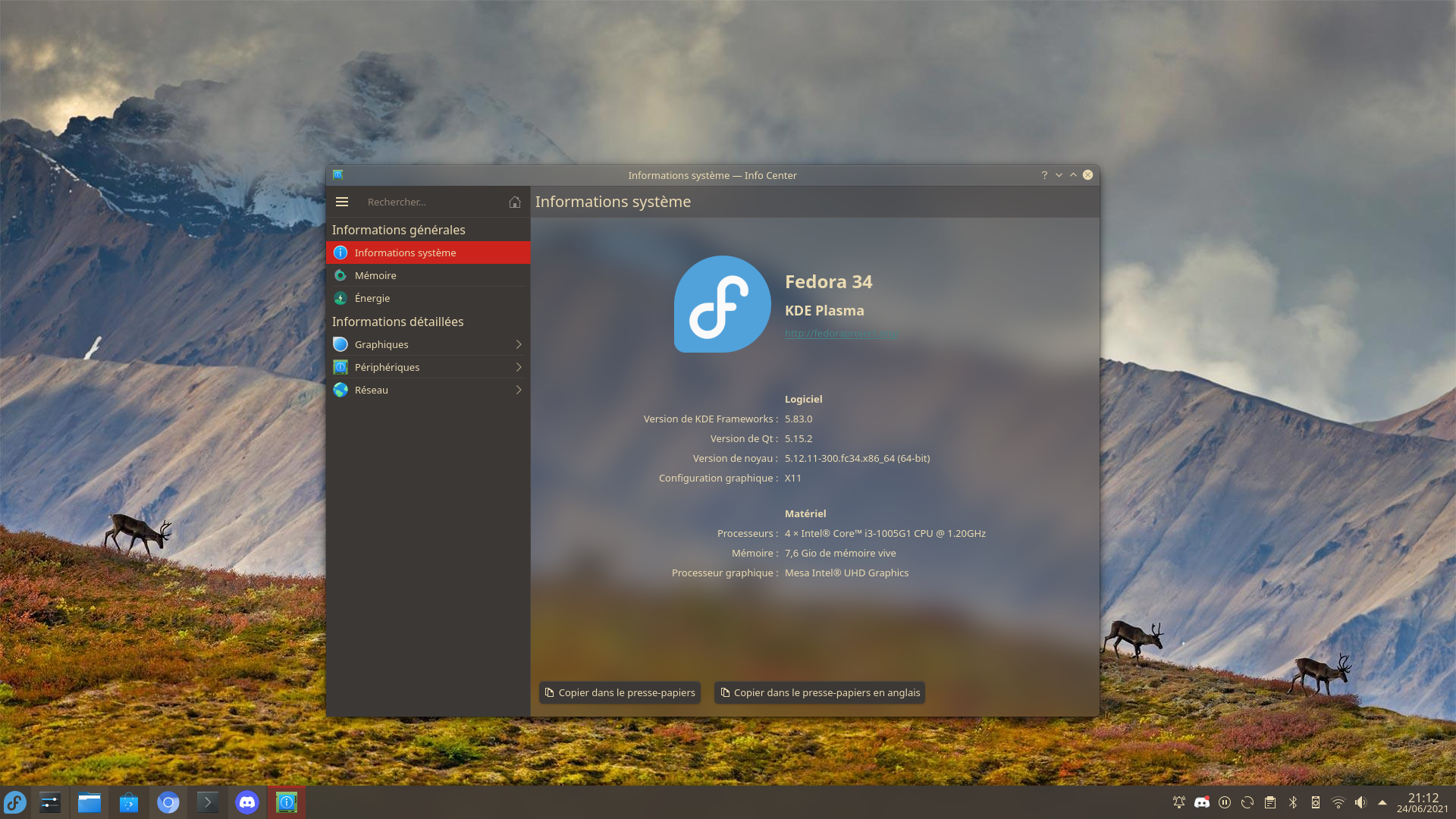Click the window help question mark button
Viewport: 1456px width, 819px height.
pos(1044,175)
